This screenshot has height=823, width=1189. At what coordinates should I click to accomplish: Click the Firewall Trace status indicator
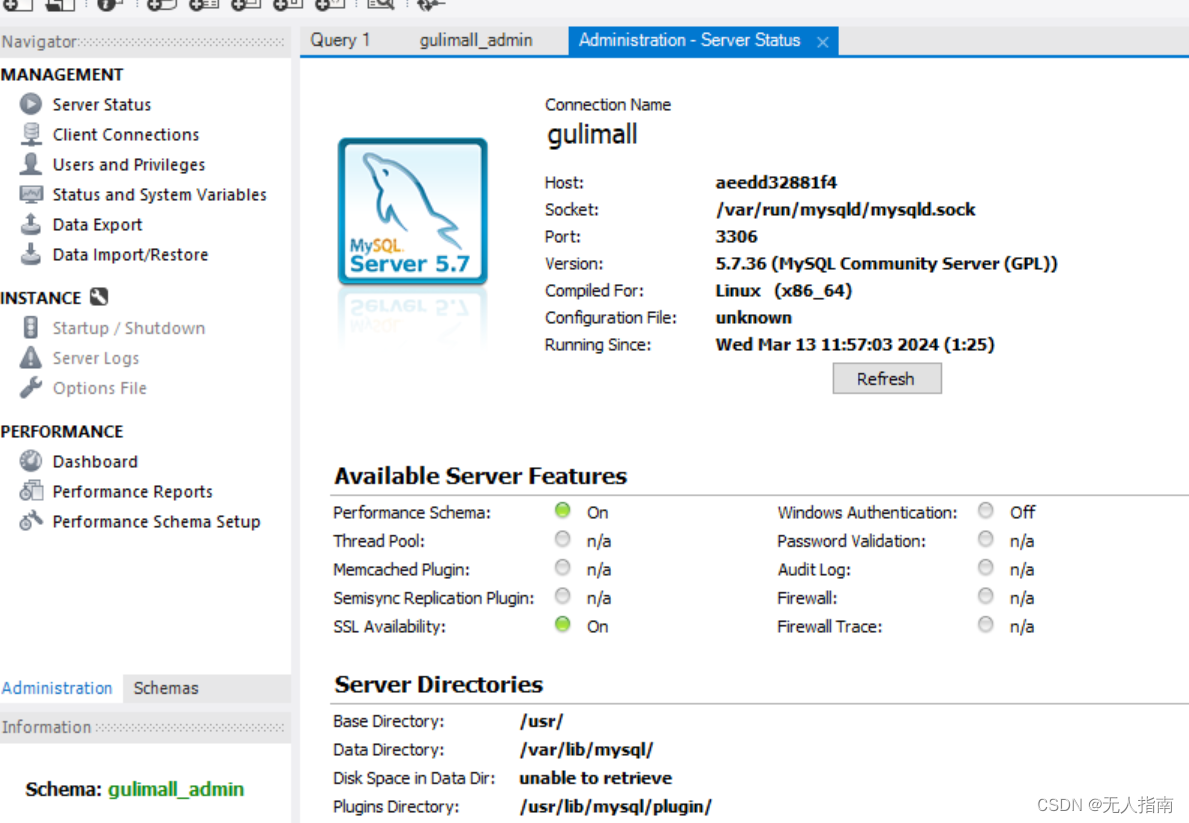click(x=985, y=624)
